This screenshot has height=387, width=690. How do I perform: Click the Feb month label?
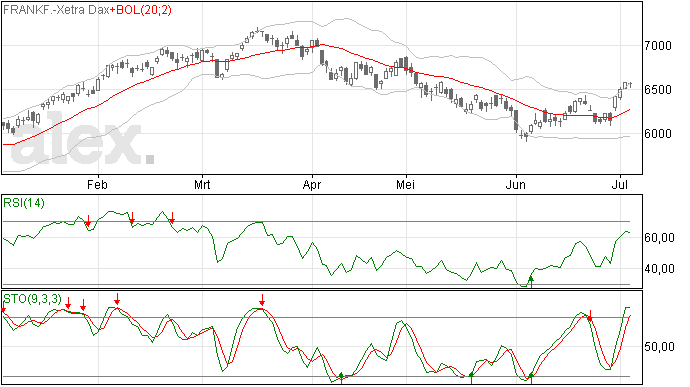coord(97,184)
